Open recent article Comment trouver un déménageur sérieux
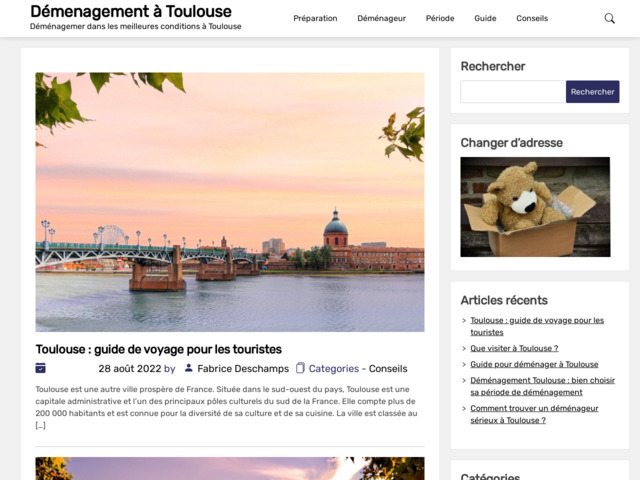This screenshot has width=640, height=480. [534, 414]
